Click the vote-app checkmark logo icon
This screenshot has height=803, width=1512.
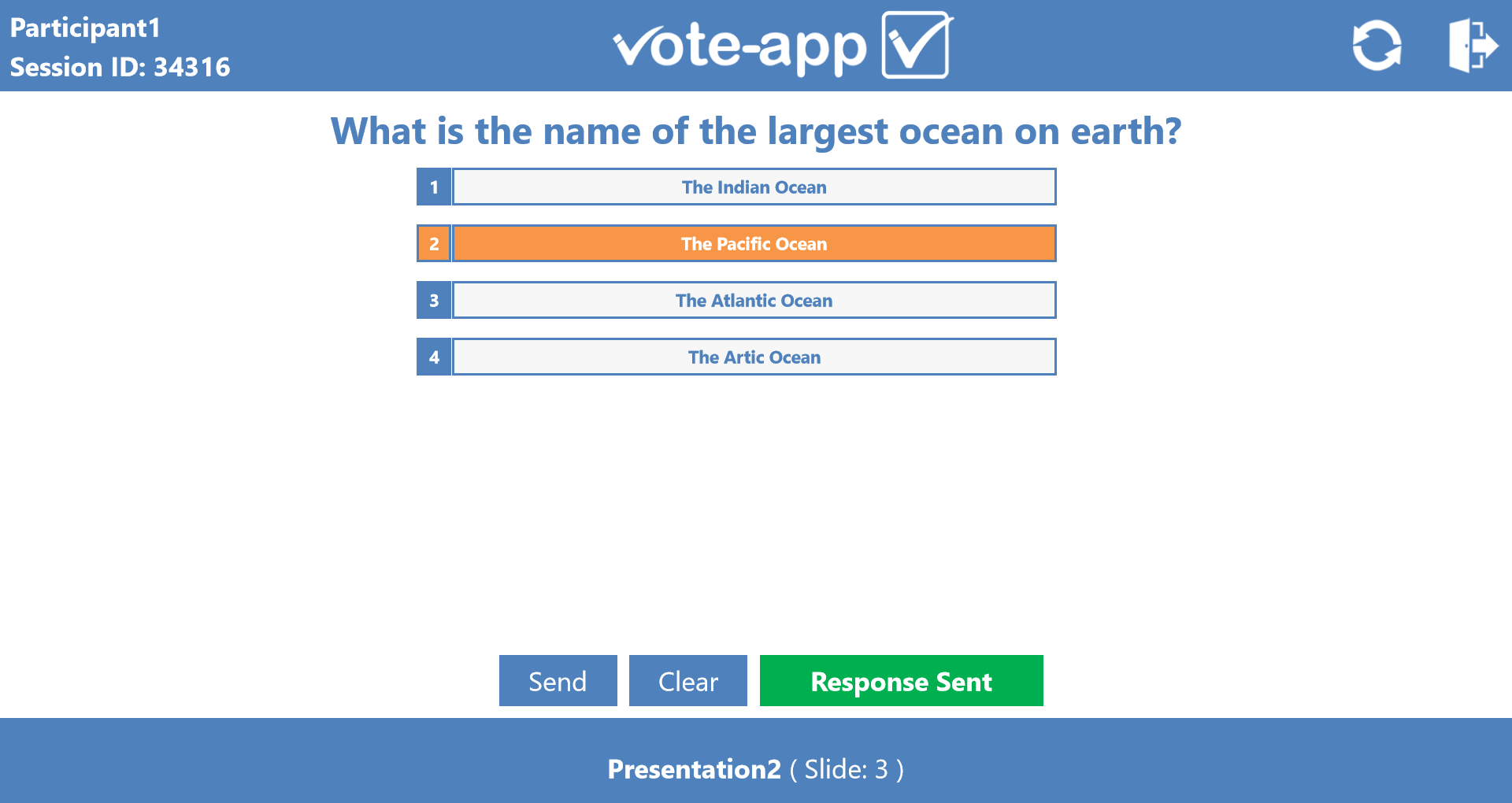click(x=917, y=45)
